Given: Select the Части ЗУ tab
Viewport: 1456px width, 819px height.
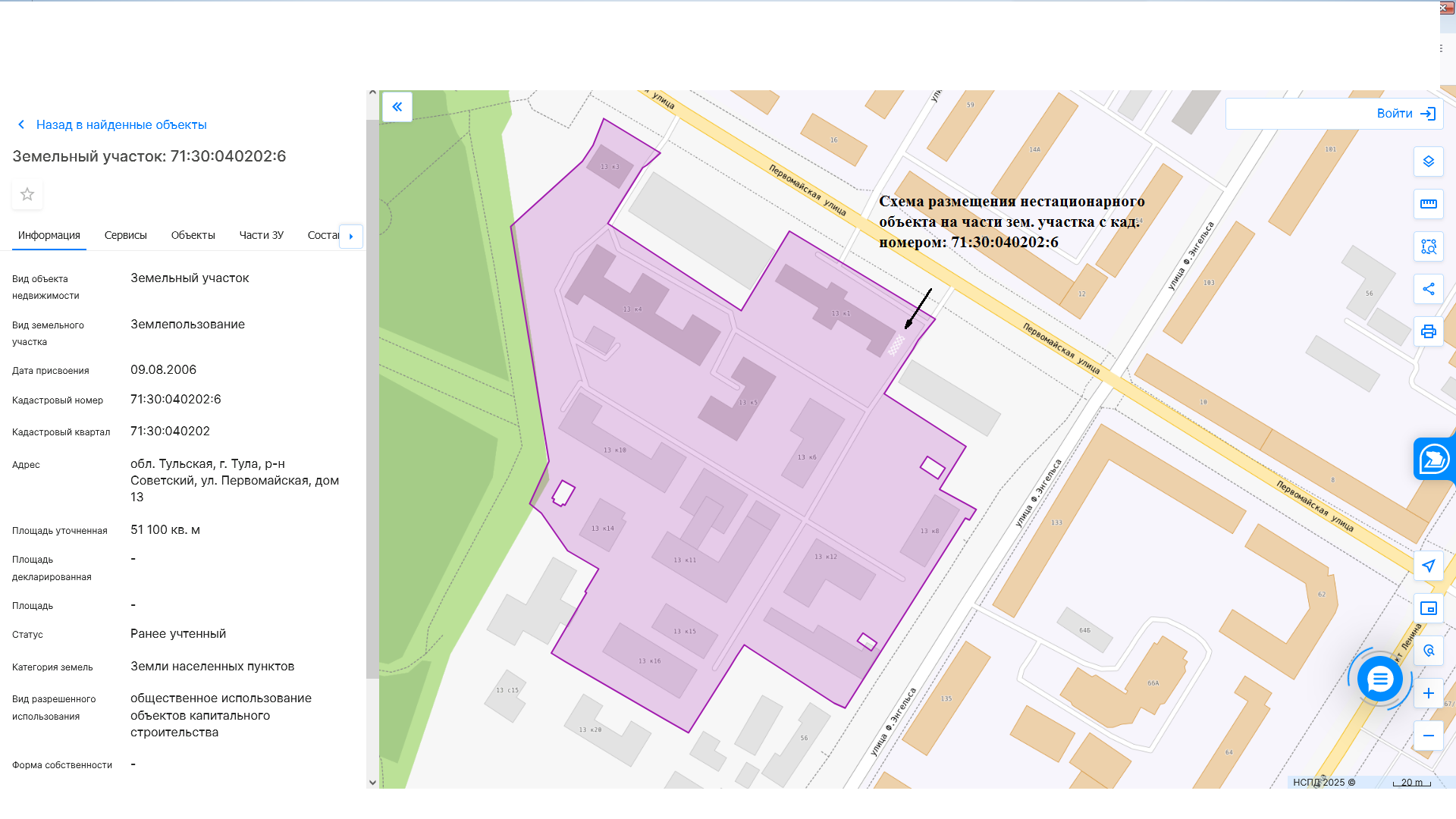Looking at the screenshot, I should [x=261, y=235].
